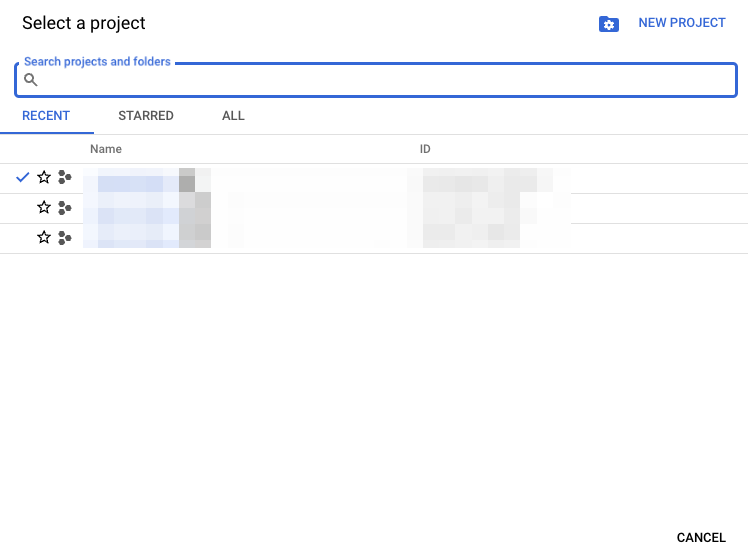Select the second project's name
Viewport: 748px width, 560px height.
point(145,208)
